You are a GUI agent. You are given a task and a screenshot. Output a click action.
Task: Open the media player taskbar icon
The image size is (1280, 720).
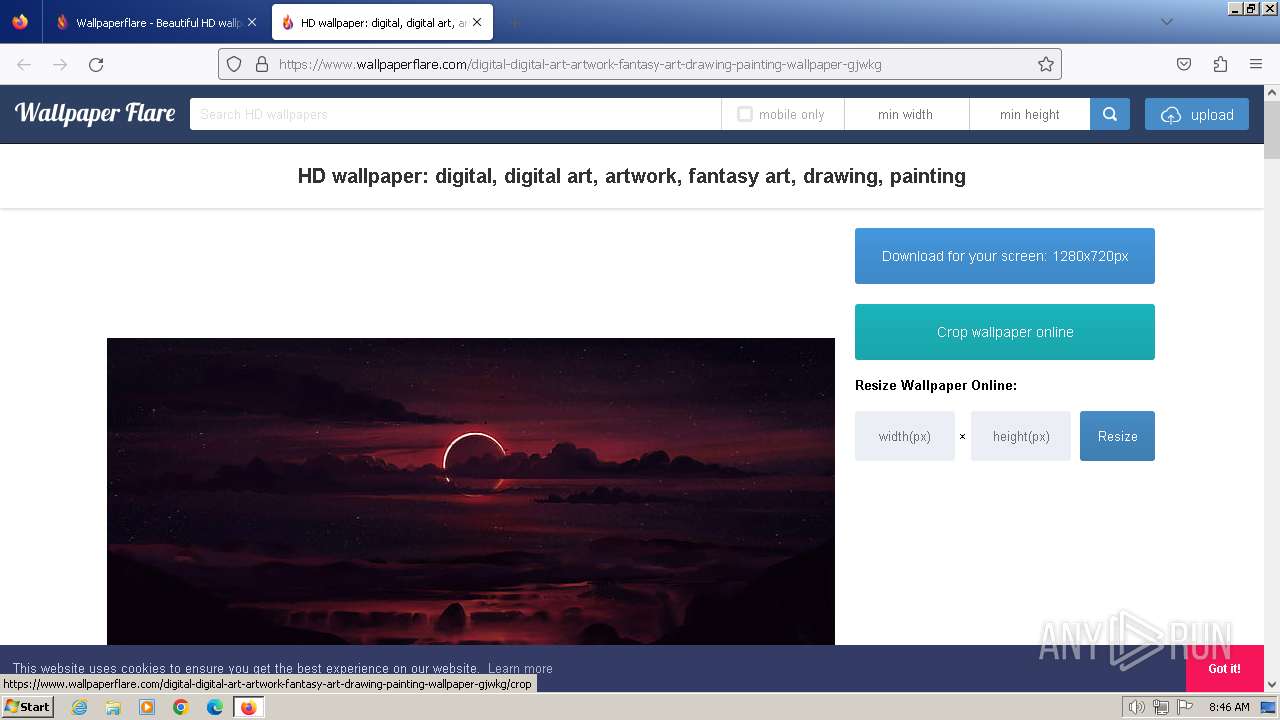147,707
